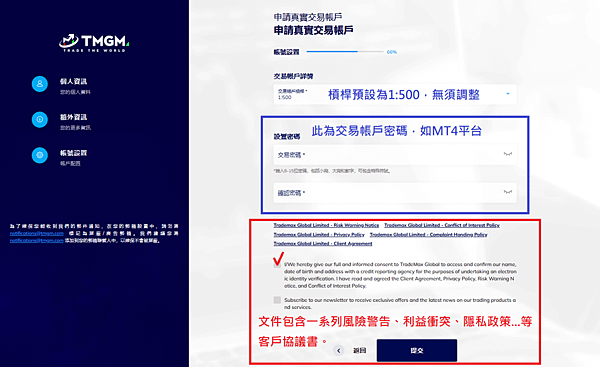The width and height of the screenshot is (600, 367).
Task: Click the 確認密碼 confirm password field
Action: pos(395,193)
